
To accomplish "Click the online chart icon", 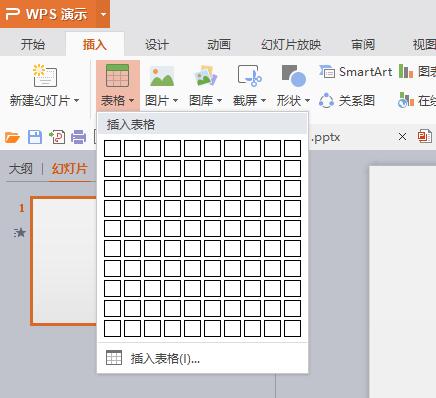I will 406,100.
